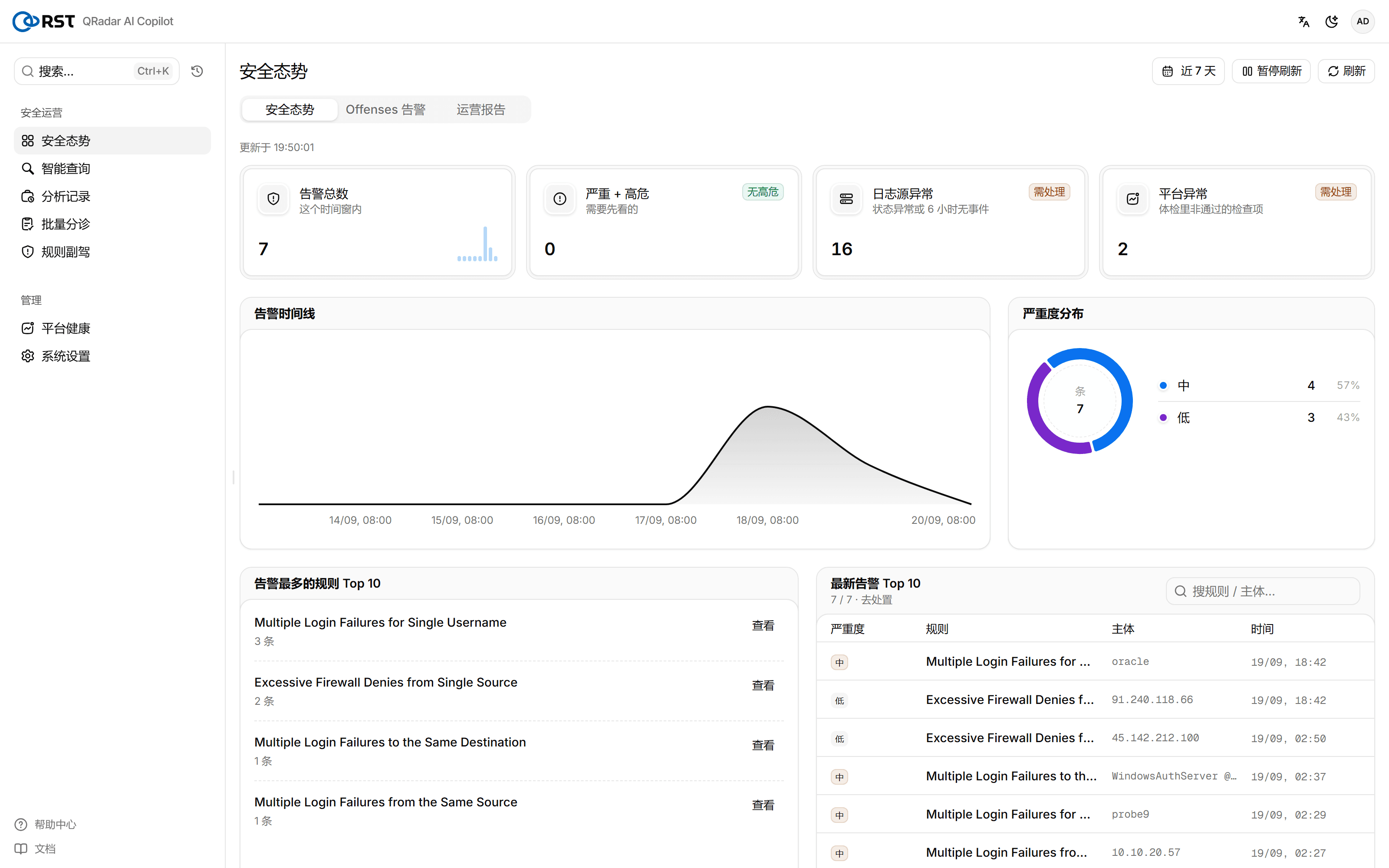The image size is (1389, 868).
Task: Click the search magnifier icon in sidebar
Action: 27,71
